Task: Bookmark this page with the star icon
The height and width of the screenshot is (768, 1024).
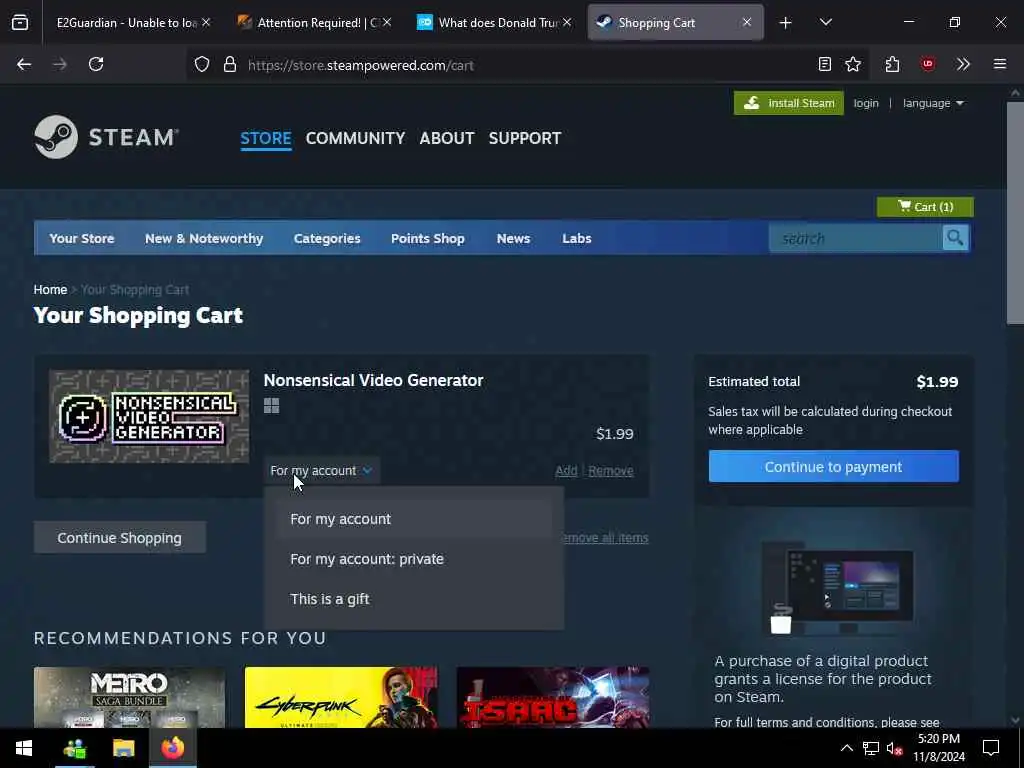Action: coord(853,64)
